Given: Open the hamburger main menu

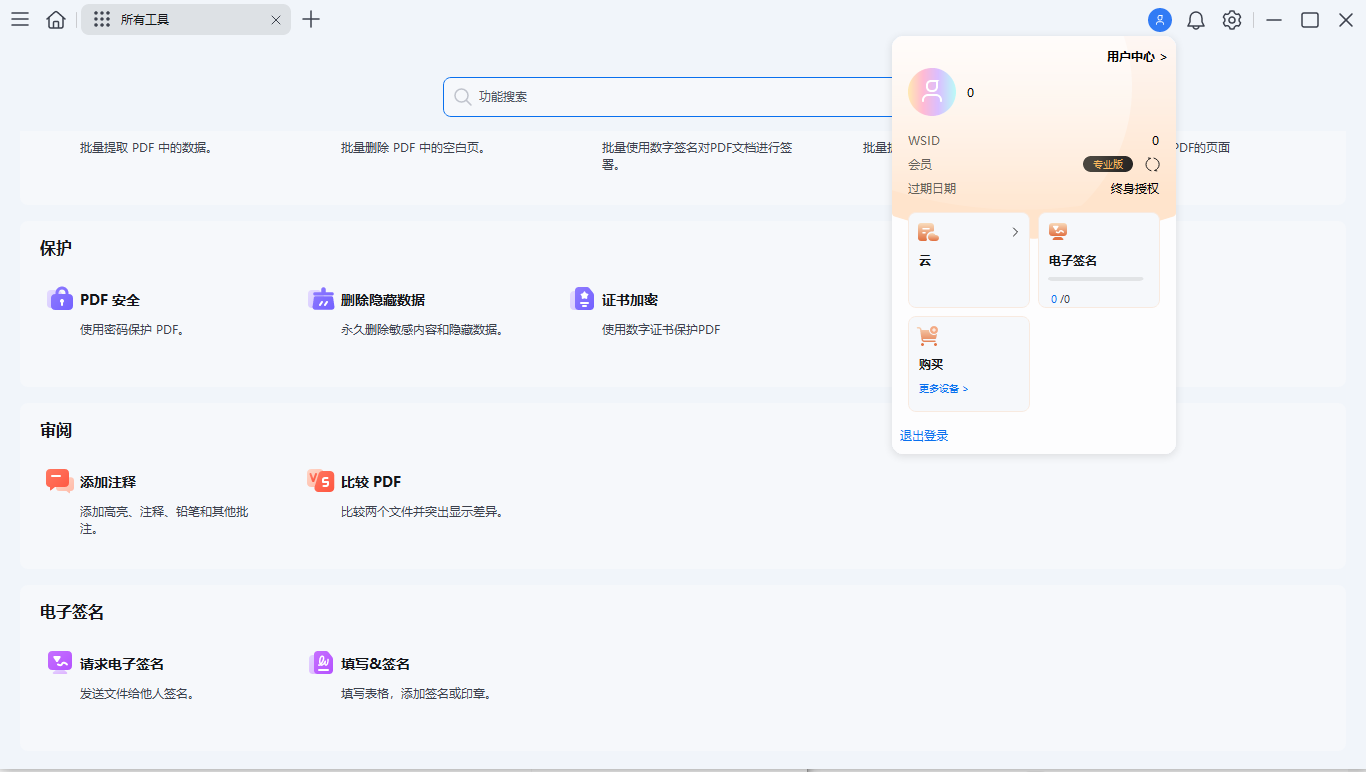Looking at the screenshot, I should point(19,19).
